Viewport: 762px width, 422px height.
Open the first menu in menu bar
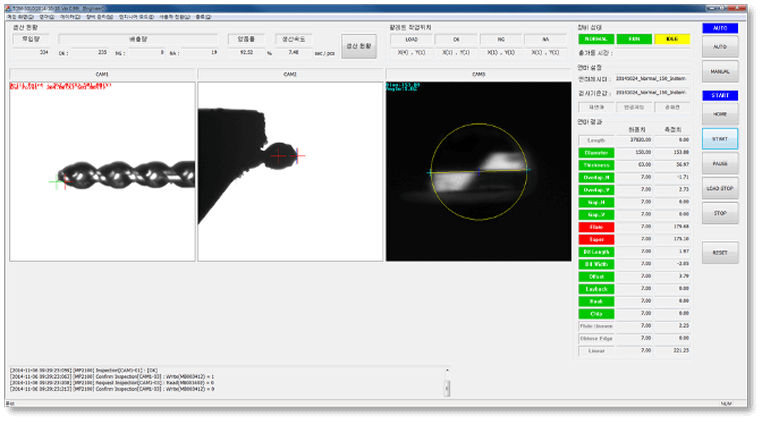coord(19,17)
